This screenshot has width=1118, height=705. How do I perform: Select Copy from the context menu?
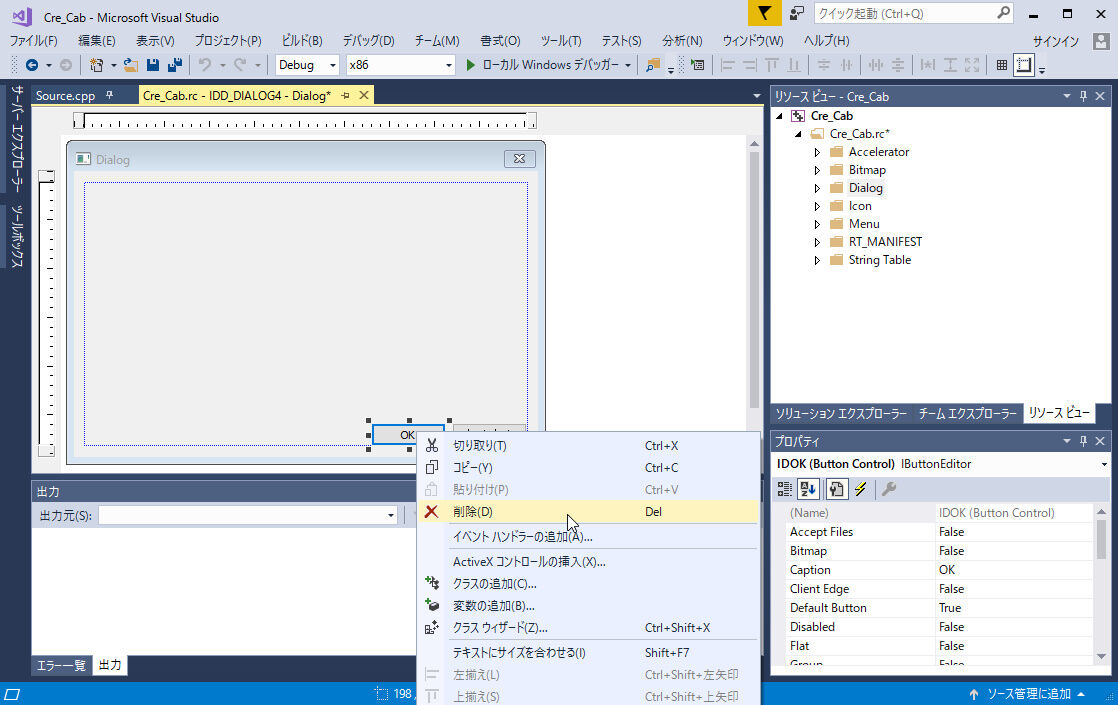589,468
